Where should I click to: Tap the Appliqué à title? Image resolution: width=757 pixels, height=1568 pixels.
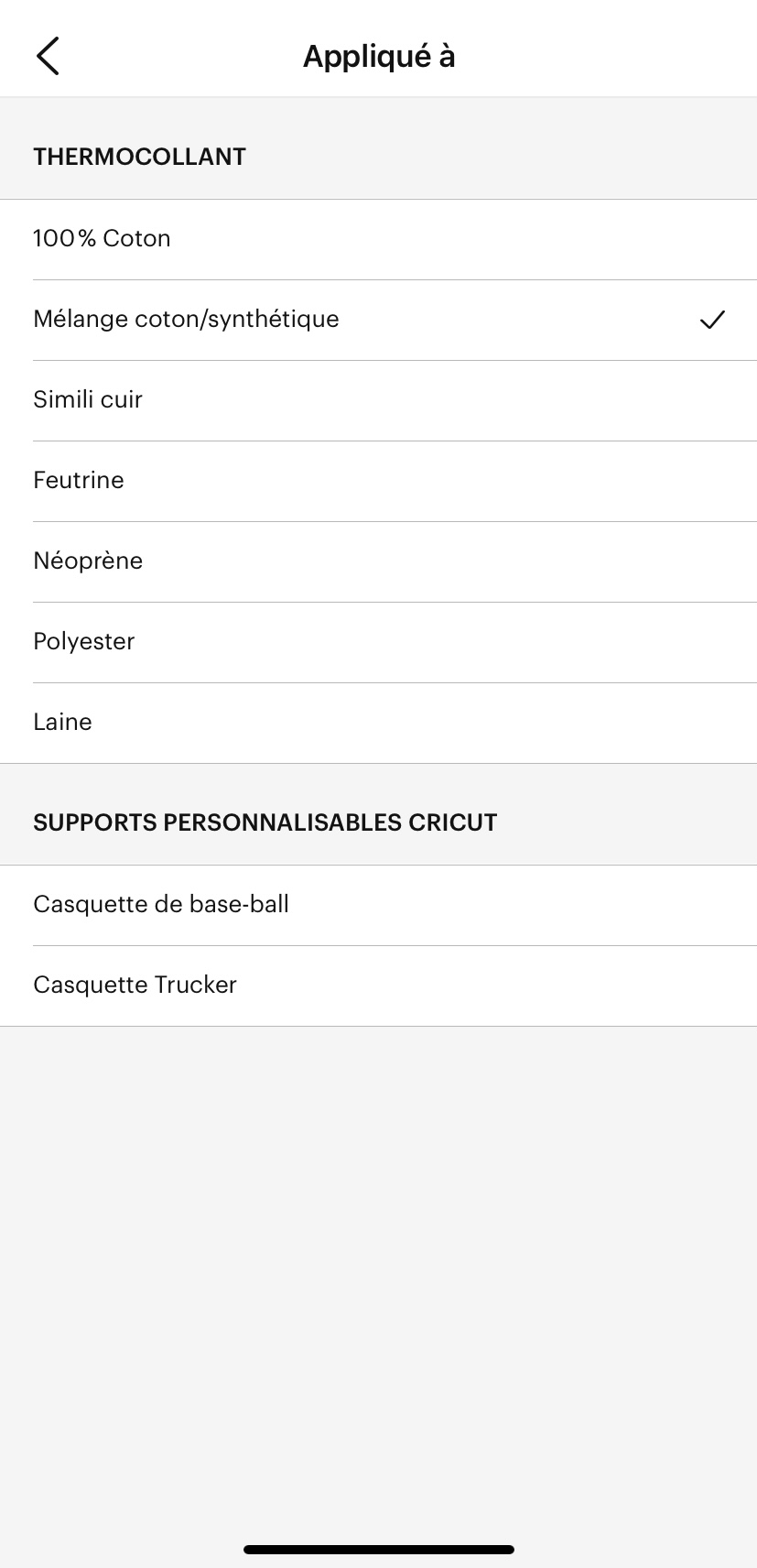coord(379,56)
